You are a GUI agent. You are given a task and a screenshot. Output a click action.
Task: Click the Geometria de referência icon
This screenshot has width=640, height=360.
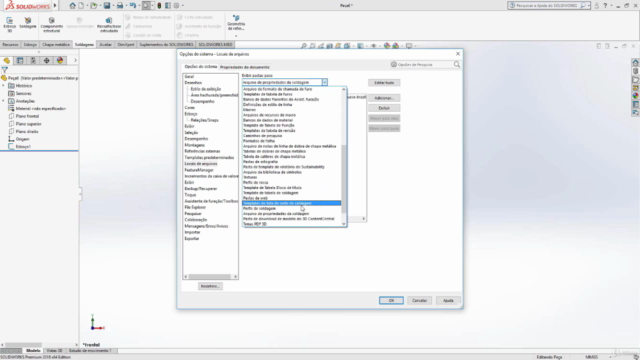pos(236,22)
